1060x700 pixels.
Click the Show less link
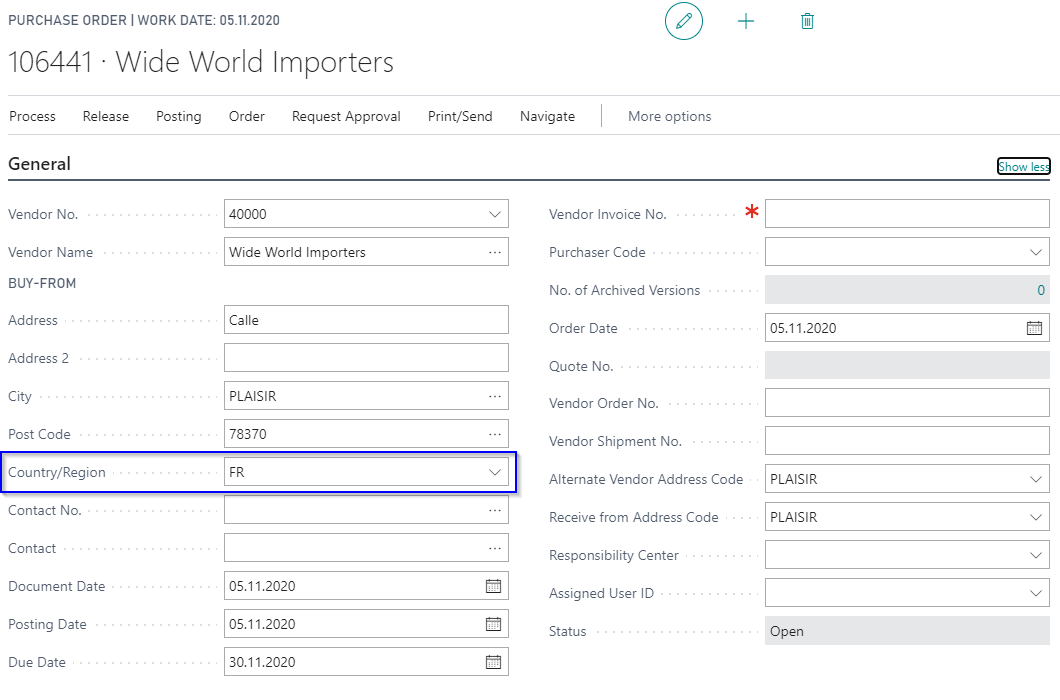pyautogui.click(x=1023, y=166)
